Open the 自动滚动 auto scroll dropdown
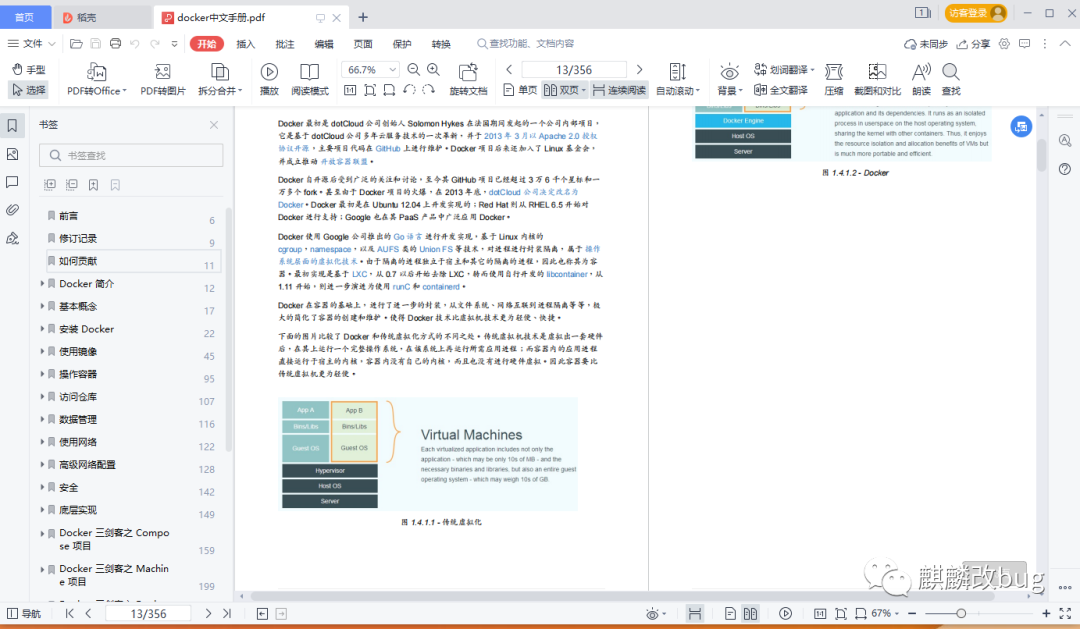Image resolution: width=1080 pixels, height=629 pixels. 678,79
